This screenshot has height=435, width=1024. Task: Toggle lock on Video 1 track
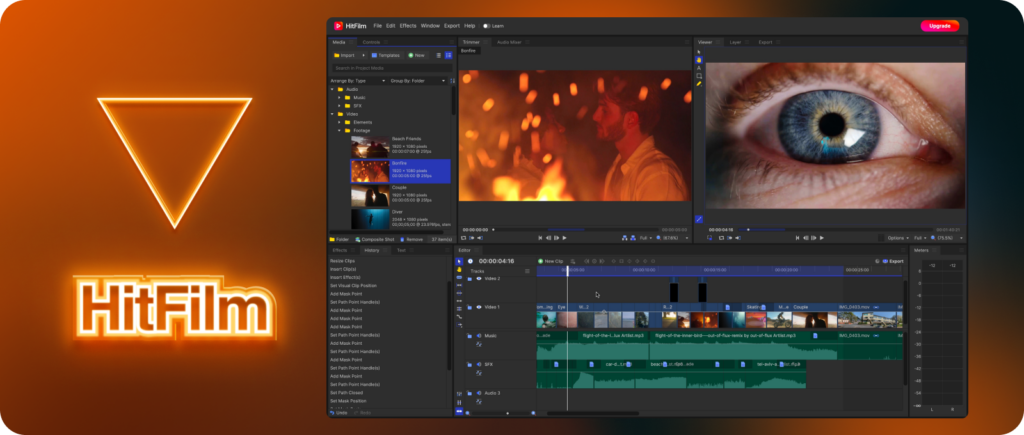click(470, 307)
